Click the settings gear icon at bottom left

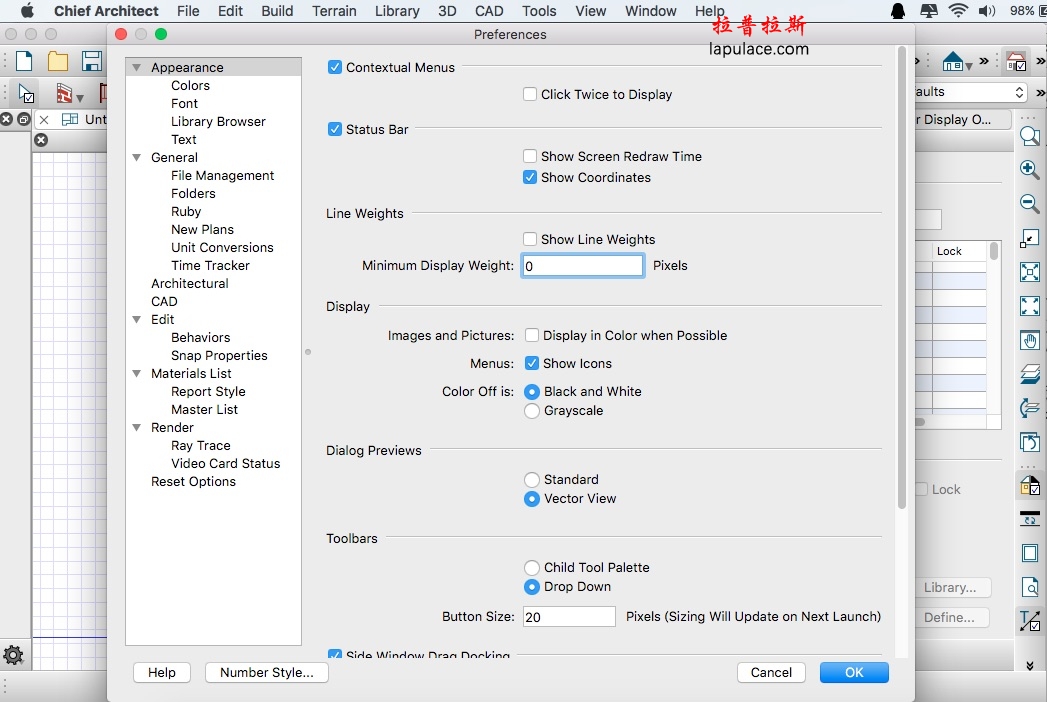pyautogui.click(x=13, y=655)
